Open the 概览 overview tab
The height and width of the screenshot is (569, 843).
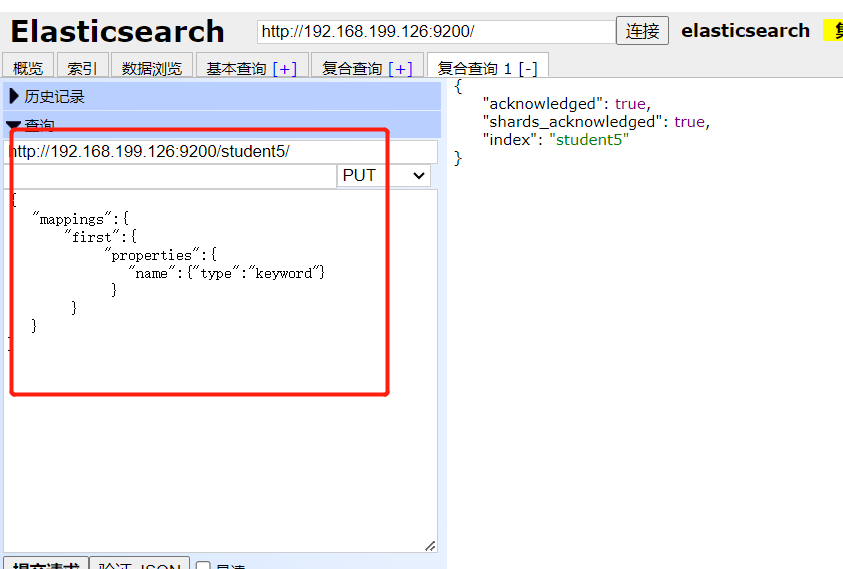point(28,68)
